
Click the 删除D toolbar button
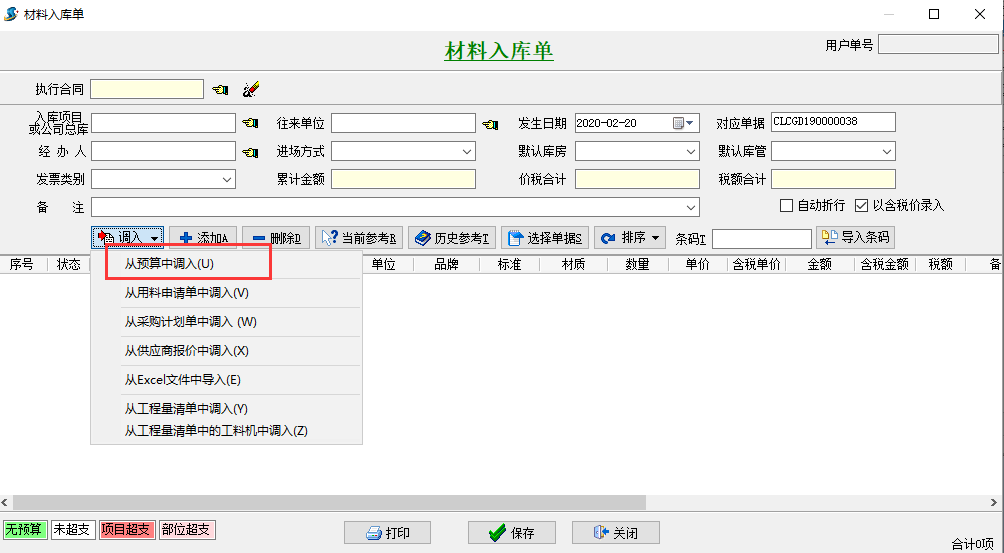coord(276,238)
